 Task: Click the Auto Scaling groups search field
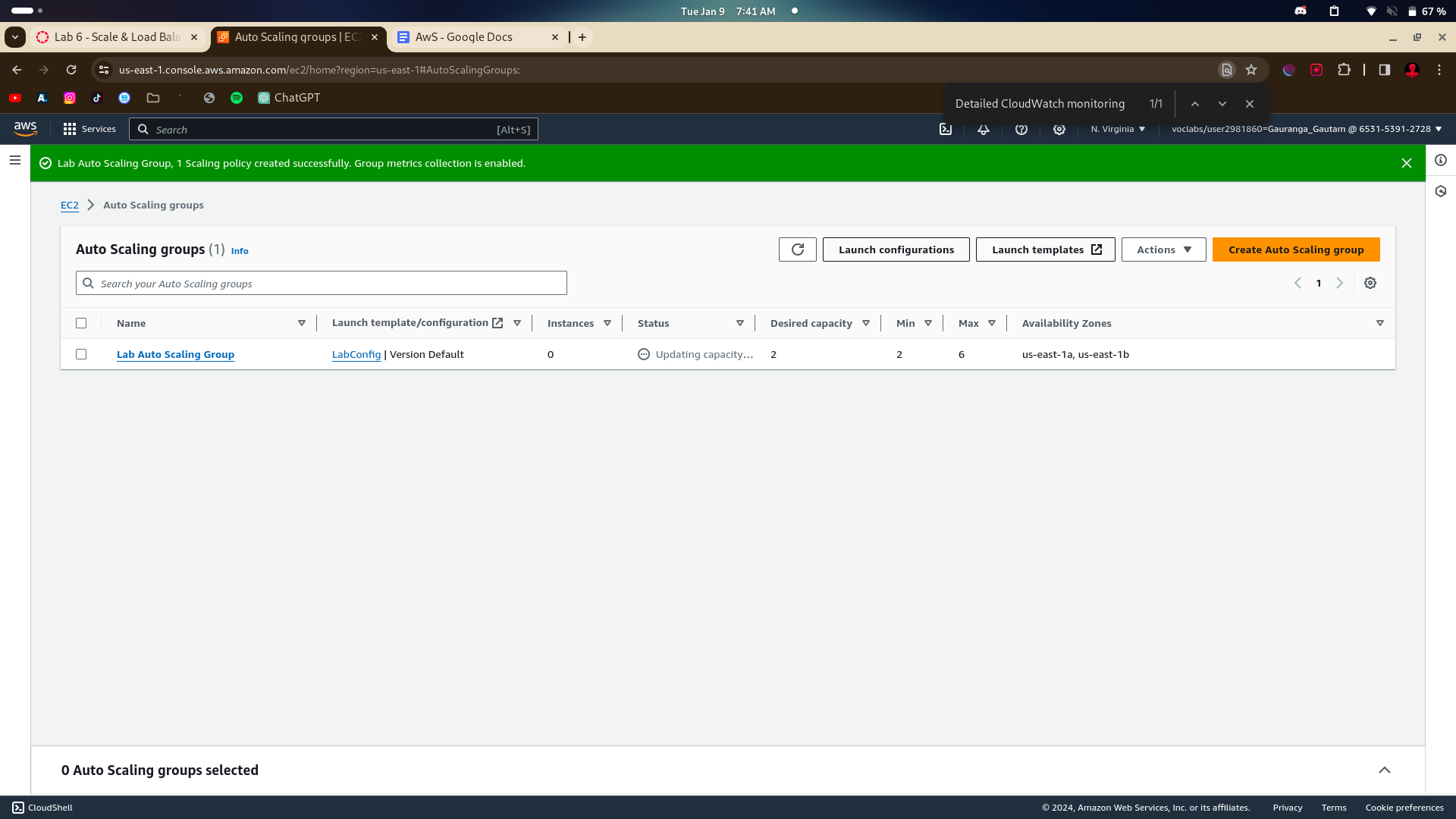pos(322,284)
